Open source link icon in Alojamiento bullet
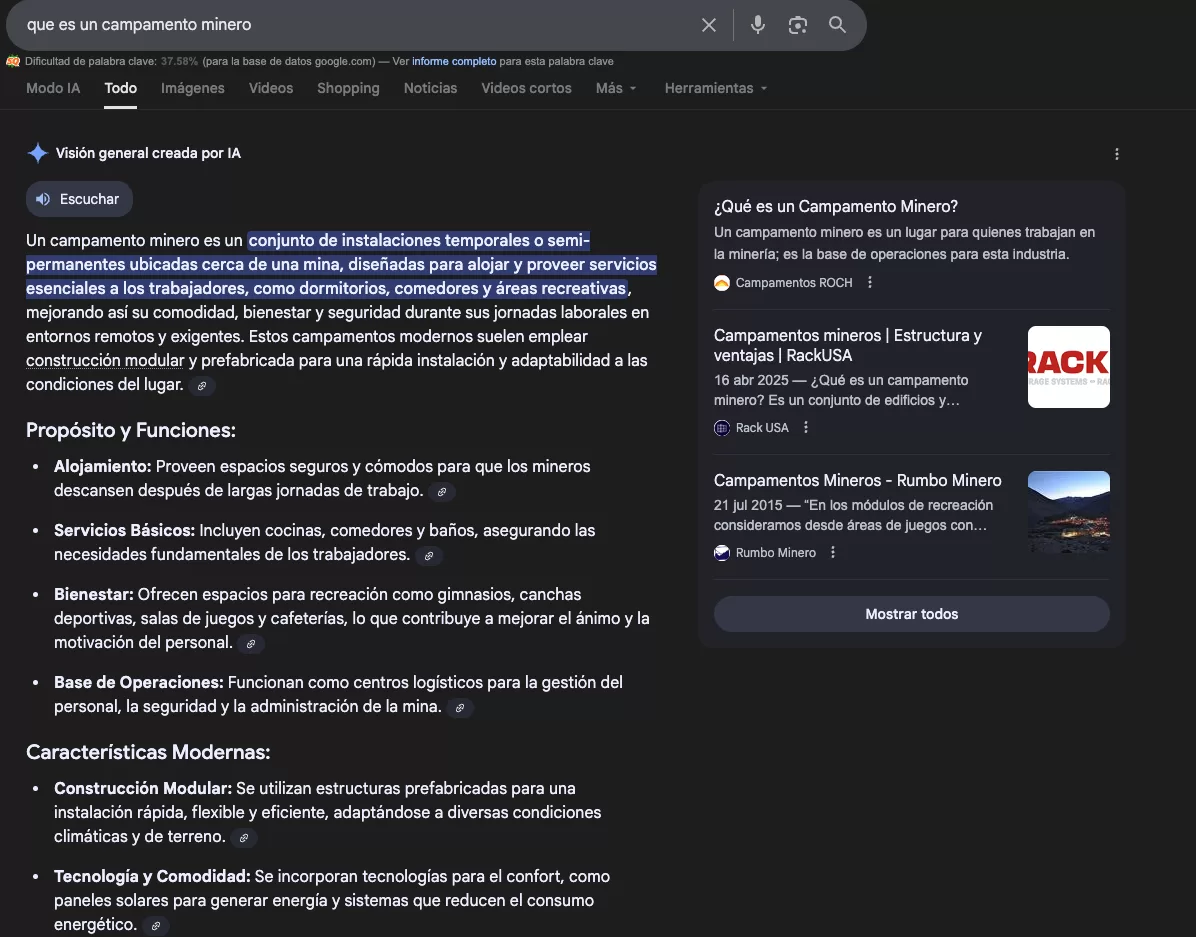The image size is (1196, 937). point(442,492)
